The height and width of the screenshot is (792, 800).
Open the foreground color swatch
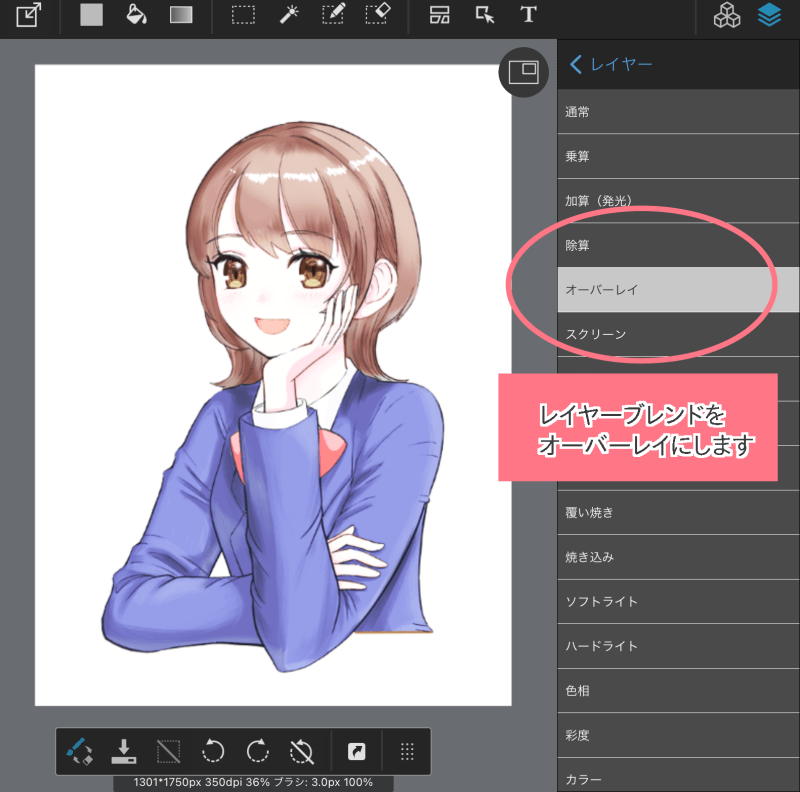click(x=92, y=16)
